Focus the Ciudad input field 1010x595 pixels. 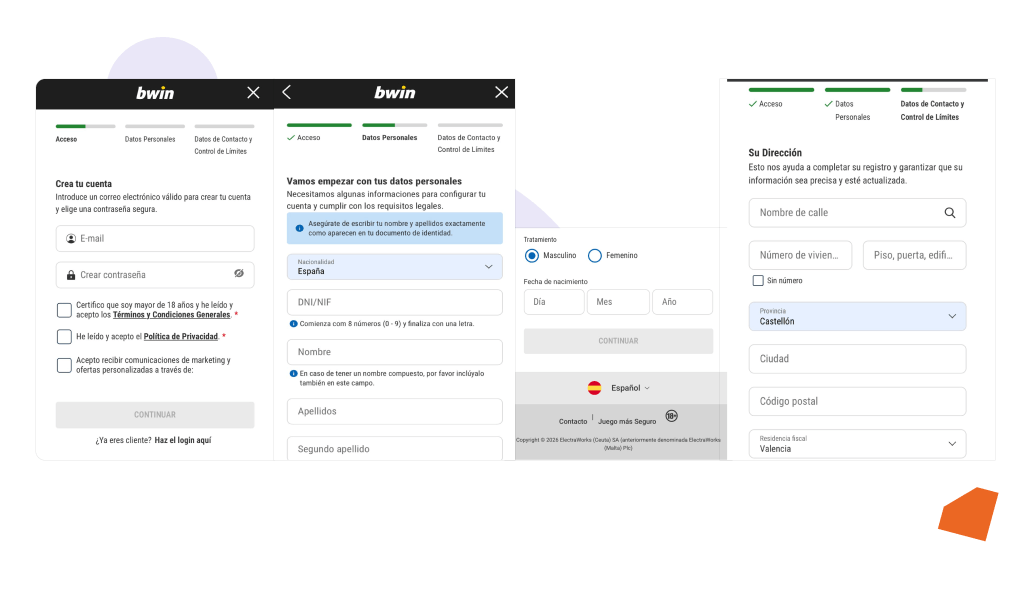coord(857,359)
